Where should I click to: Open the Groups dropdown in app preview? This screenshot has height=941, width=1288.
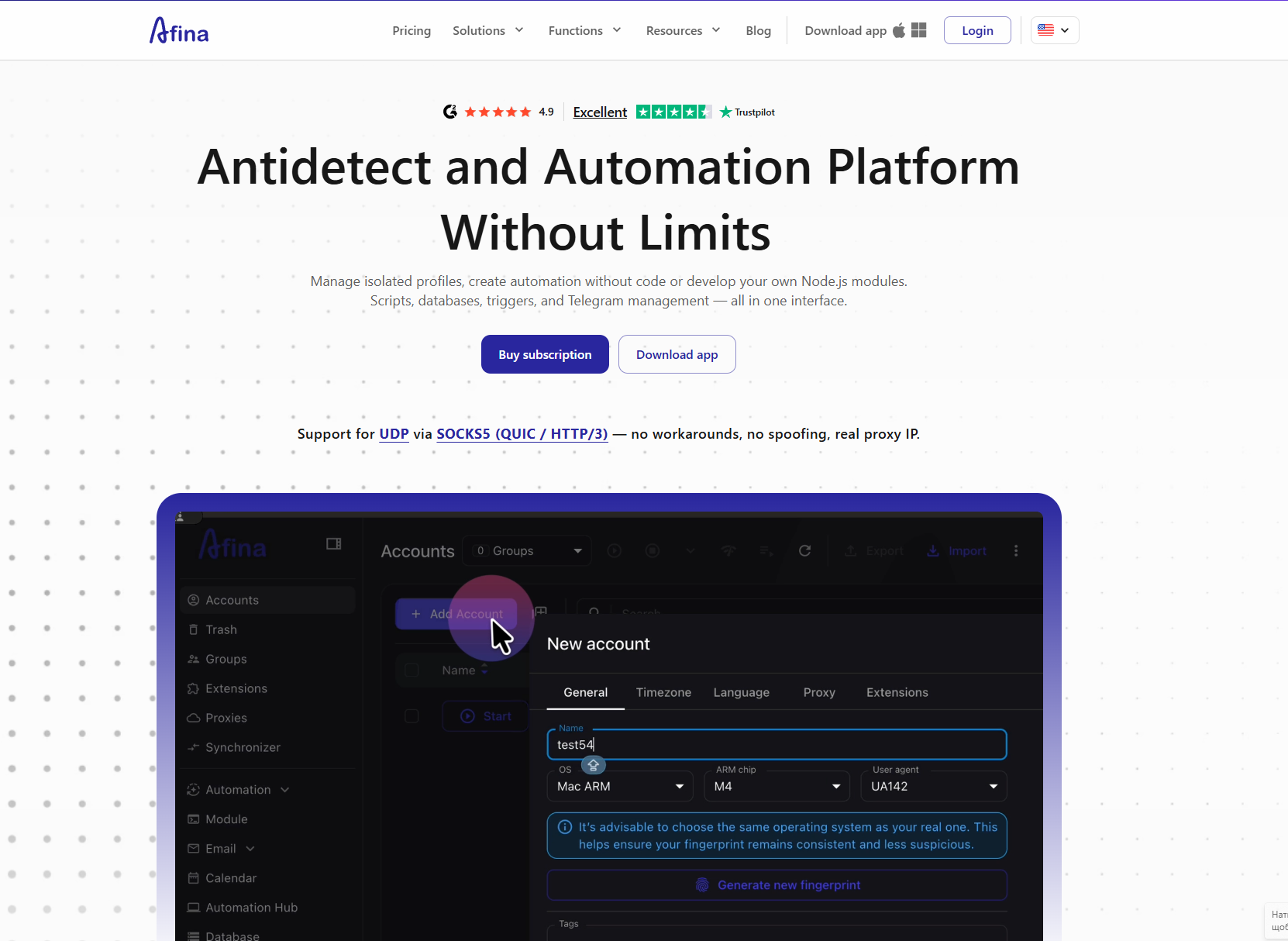[x=527, y=550]
